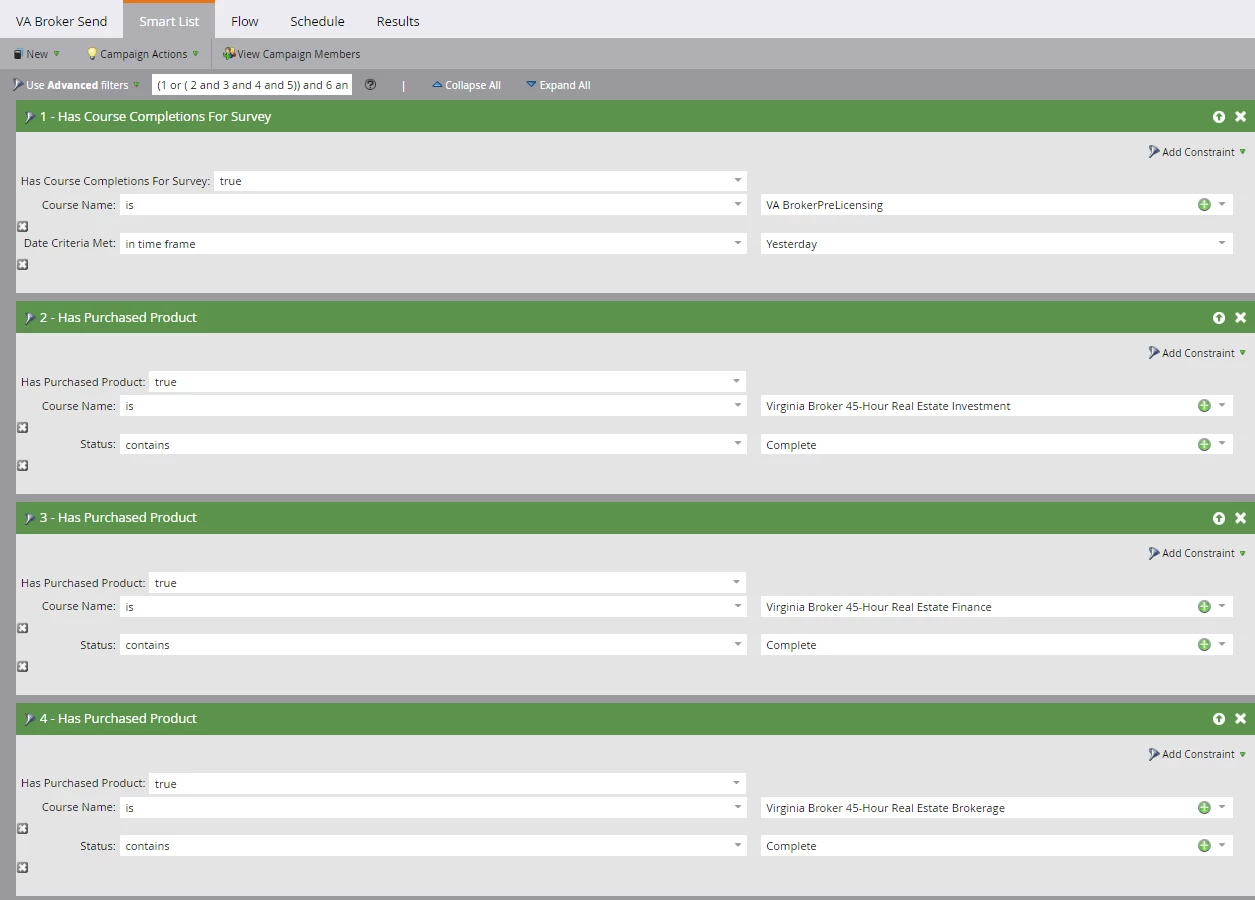Move filter 2 Has Purchased Product up
This screenshot has height=900, width=1255.
(x=1219, y=318)
